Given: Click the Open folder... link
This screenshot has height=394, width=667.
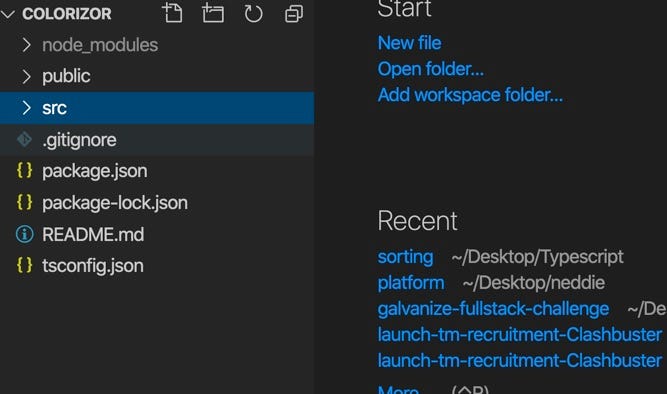Looking at the screenshot, I should tap(430, 69).
